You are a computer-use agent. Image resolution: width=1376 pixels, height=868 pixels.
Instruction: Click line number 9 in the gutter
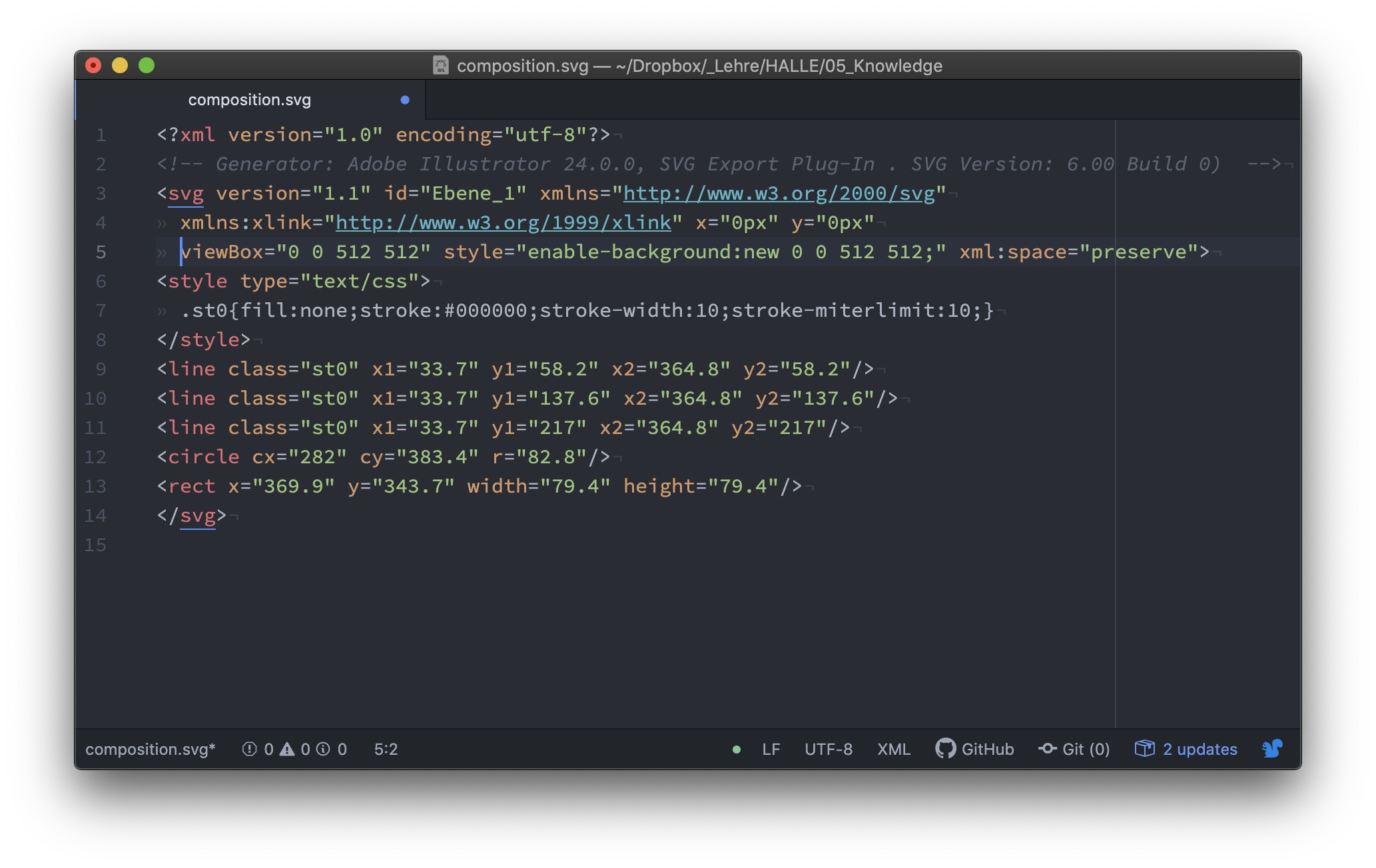click(101, 369)
